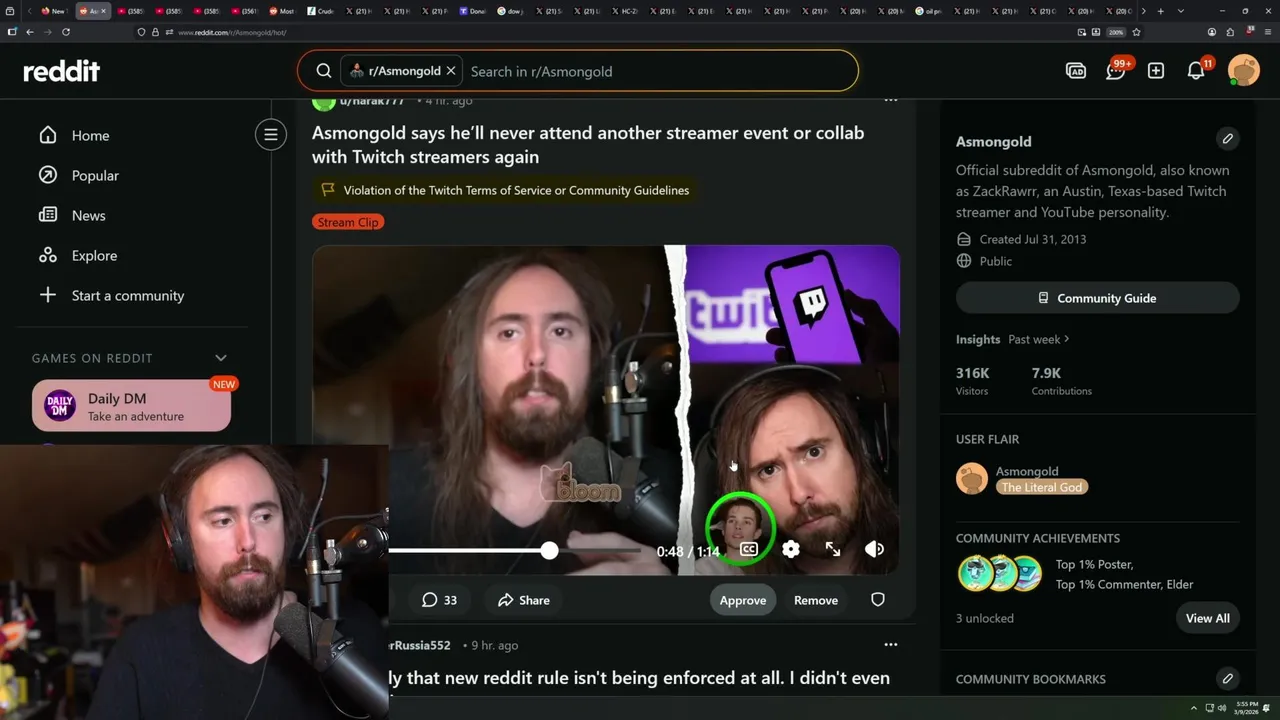This screenshot has height=720, width=1280.
Task: Remove the r/Asmongold search filter
Action: click(x=451, y=71)
